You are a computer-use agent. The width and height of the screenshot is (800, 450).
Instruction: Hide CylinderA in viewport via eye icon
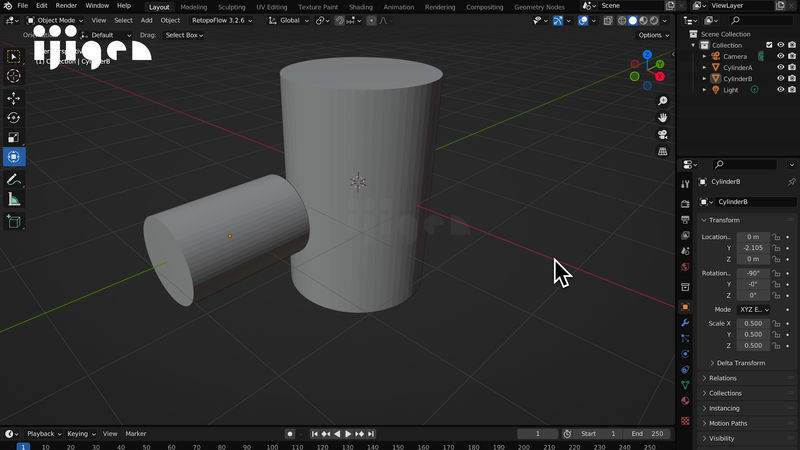(x=781, y=67)
